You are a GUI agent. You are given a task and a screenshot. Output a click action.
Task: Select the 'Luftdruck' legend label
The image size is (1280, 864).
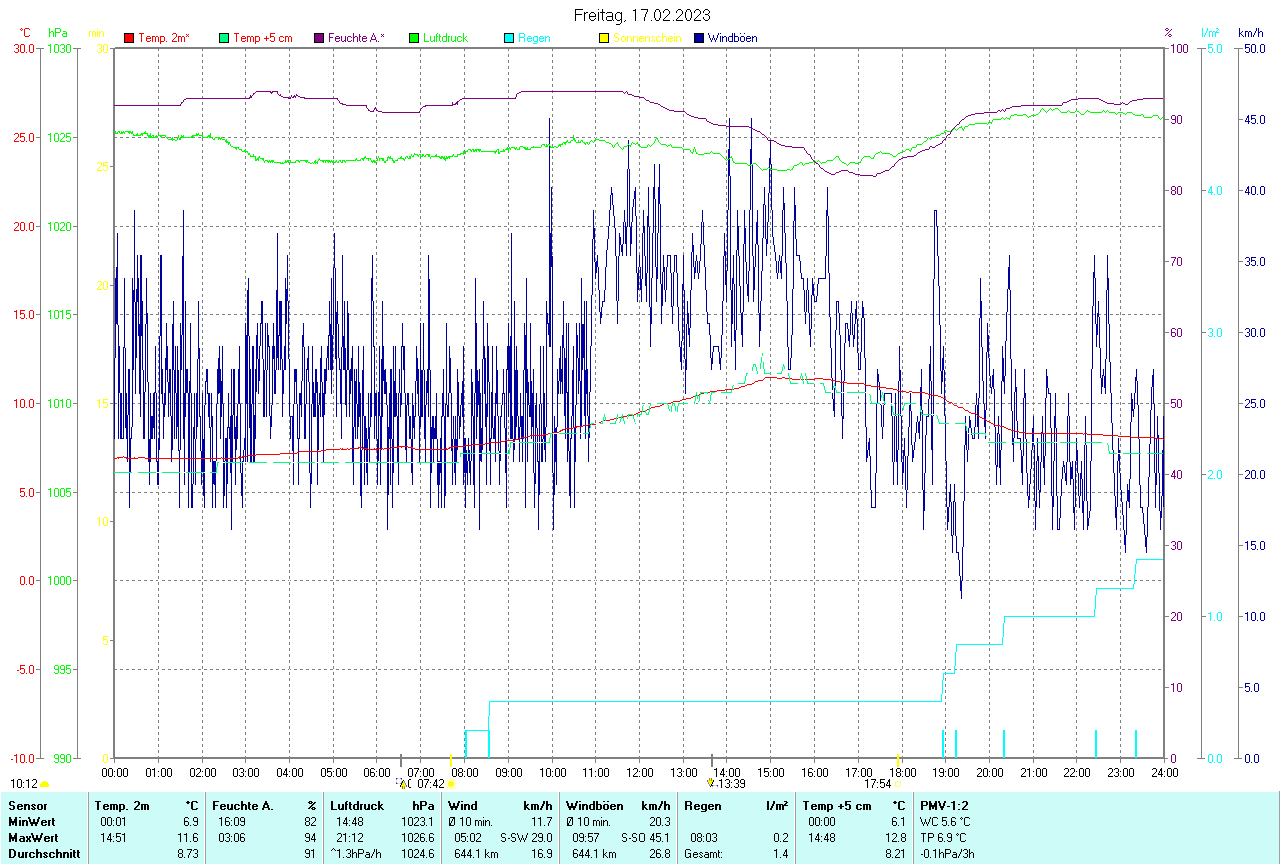click(x=446, y=38)
